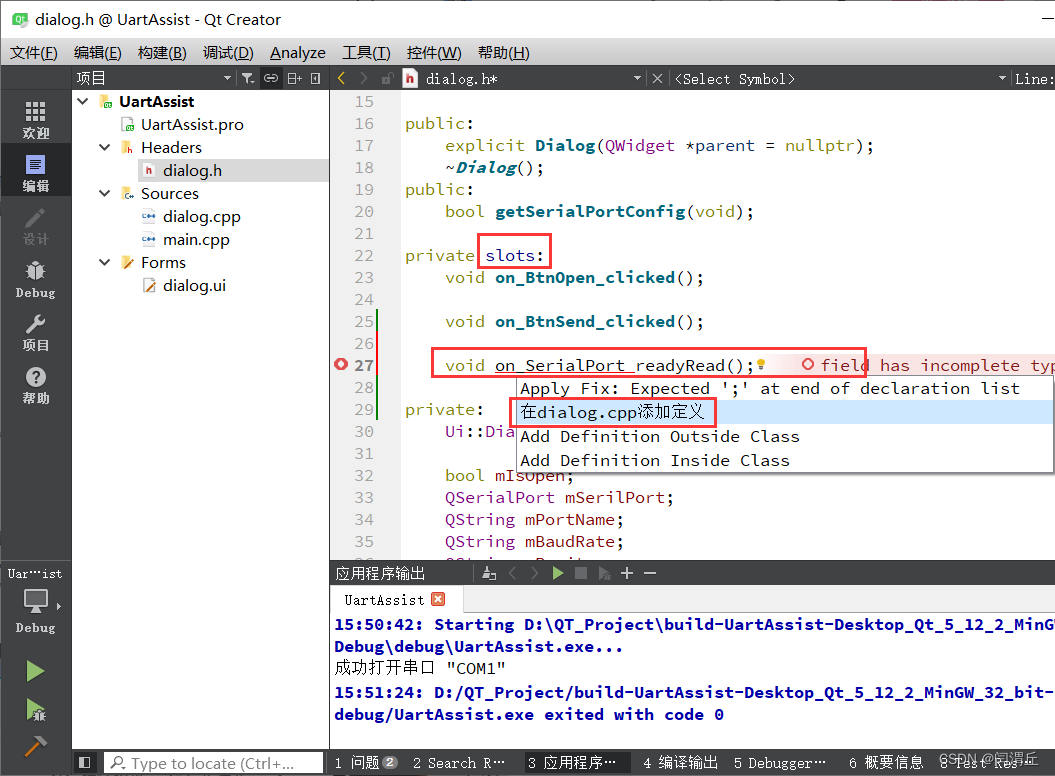Click the Type to locate input field
The height and width of the screenshot is (776, 1055).
click(x=213, y=763)
